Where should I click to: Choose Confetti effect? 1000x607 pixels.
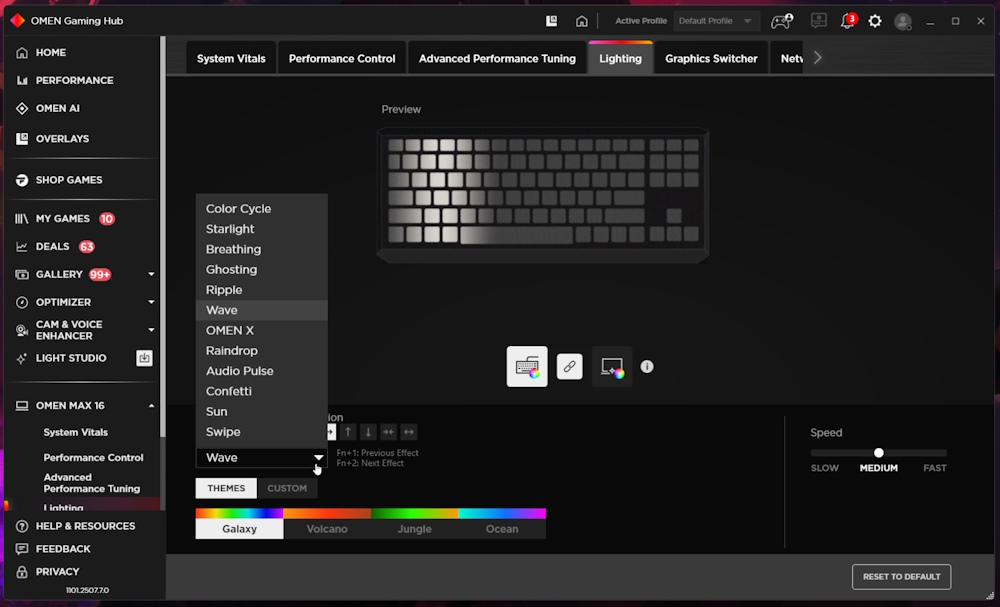[261, 391]
